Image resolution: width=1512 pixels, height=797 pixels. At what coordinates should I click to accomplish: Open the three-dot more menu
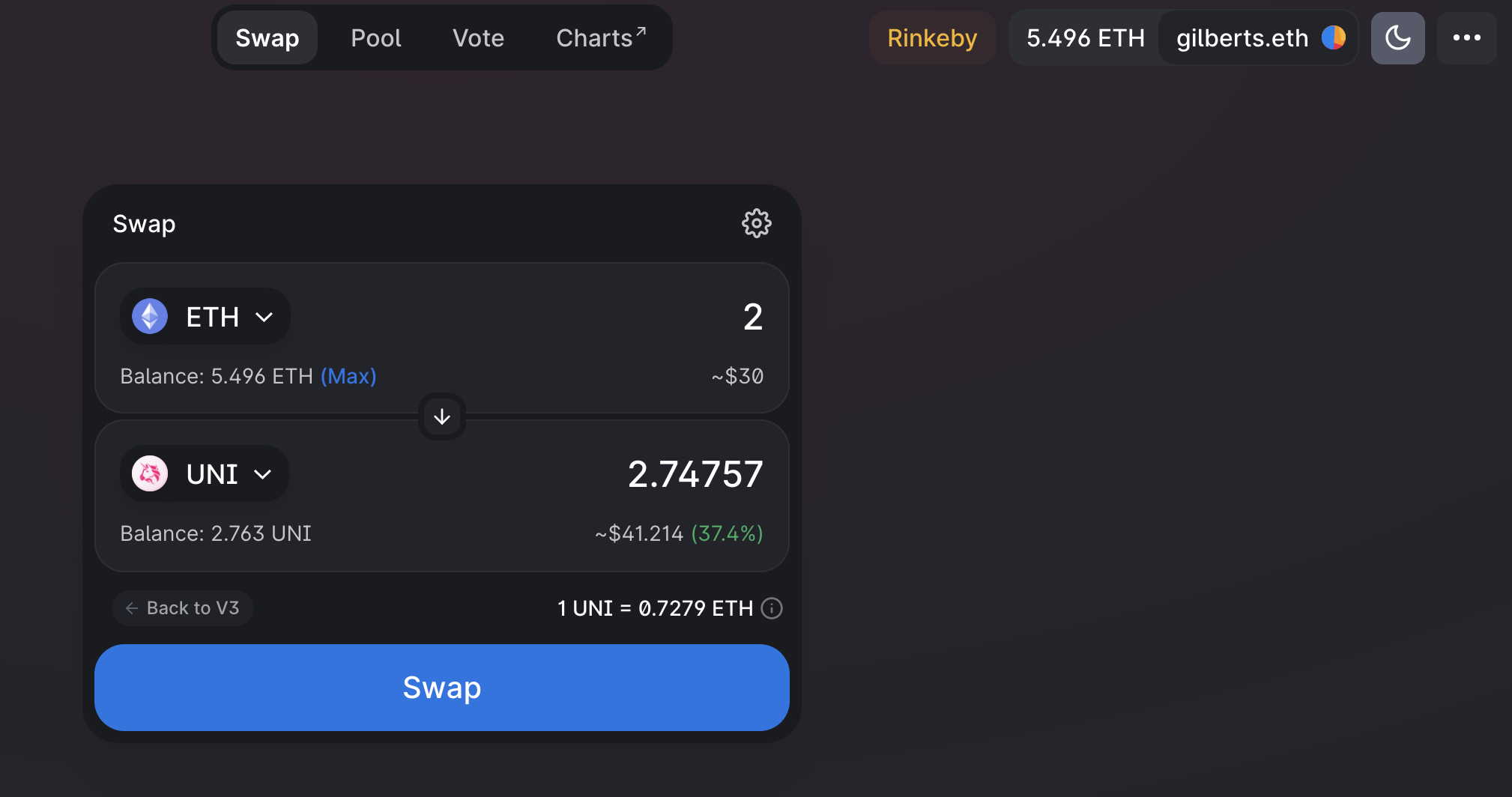[1466, 37]
